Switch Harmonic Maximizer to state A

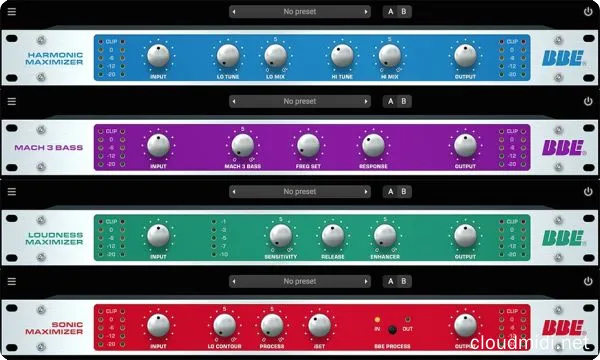pyautogui.click(x=390, y=11)
